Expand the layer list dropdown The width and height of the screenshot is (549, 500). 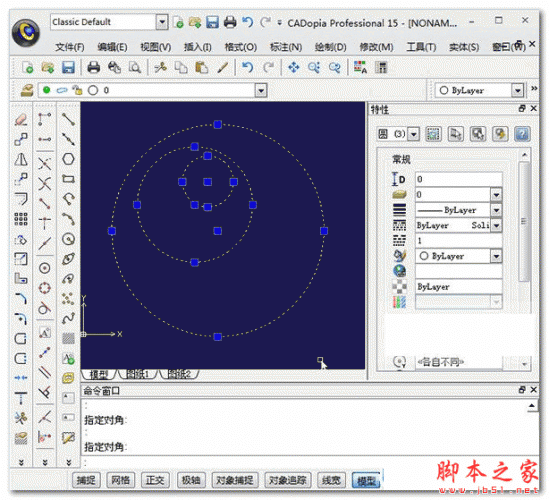point(261,91)
